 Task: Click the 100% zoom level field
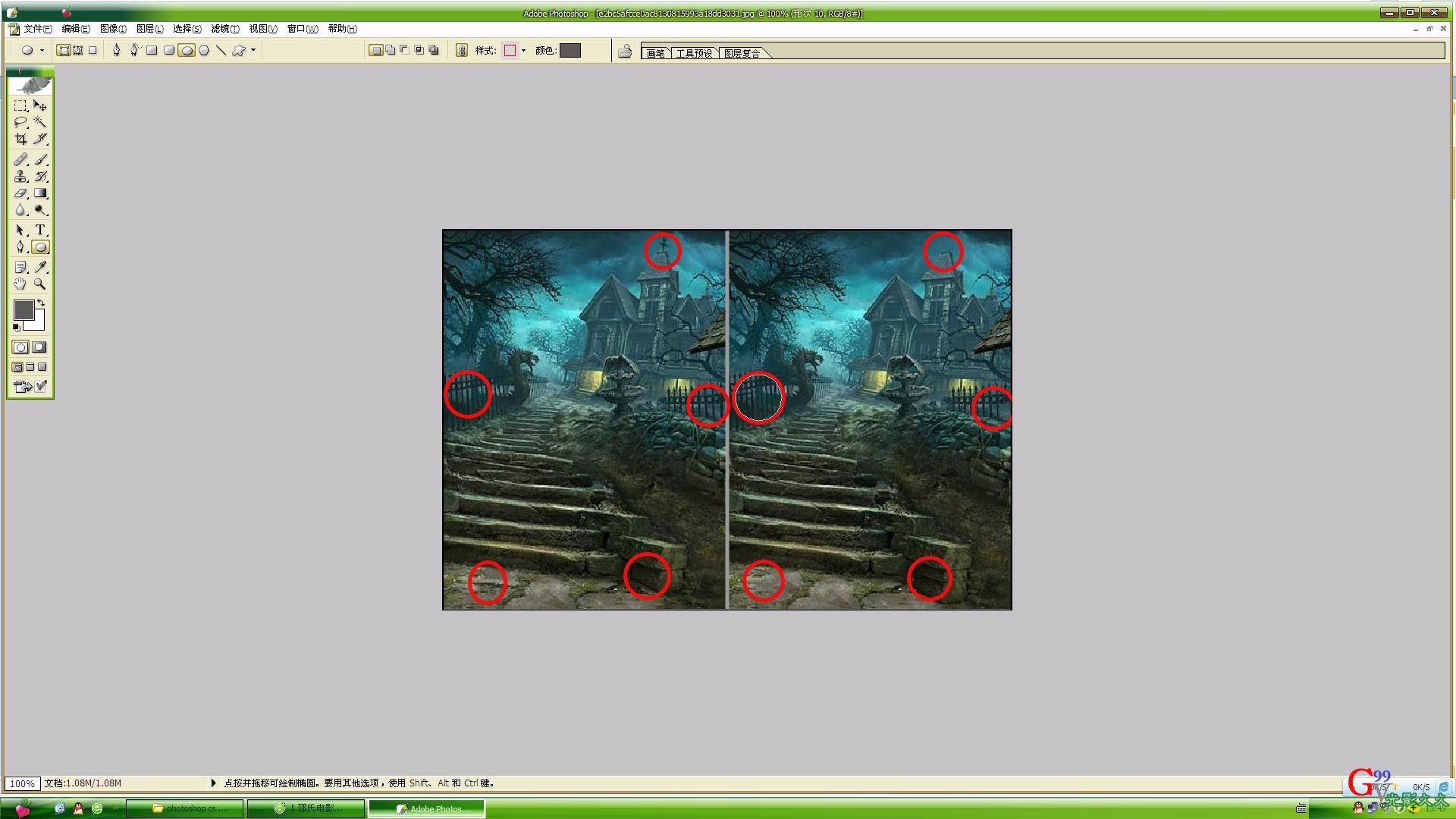pyautogui.click(x=22, y=783)
